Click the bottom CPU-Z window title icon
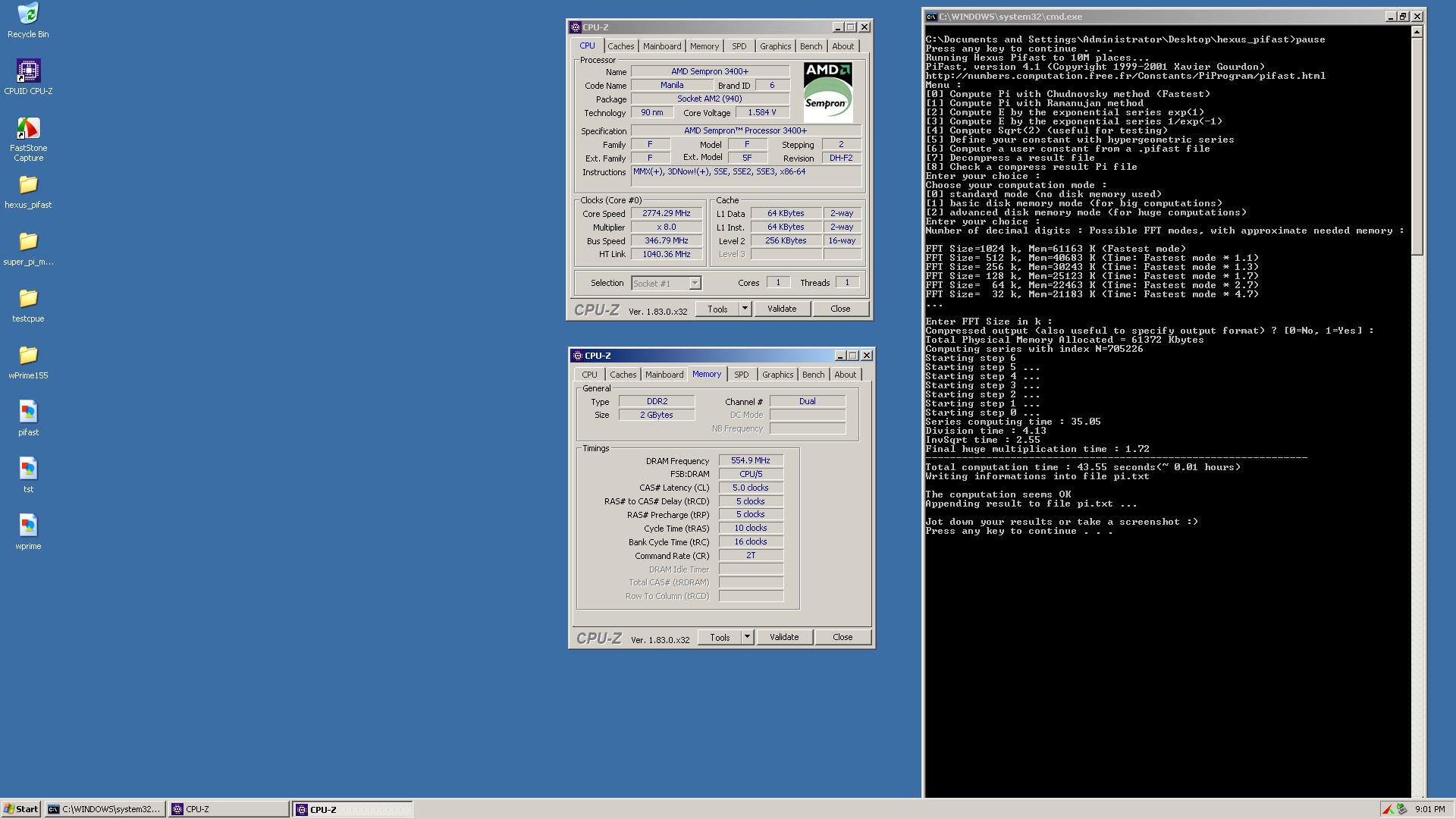1456x819 pixels. [578, 356]
